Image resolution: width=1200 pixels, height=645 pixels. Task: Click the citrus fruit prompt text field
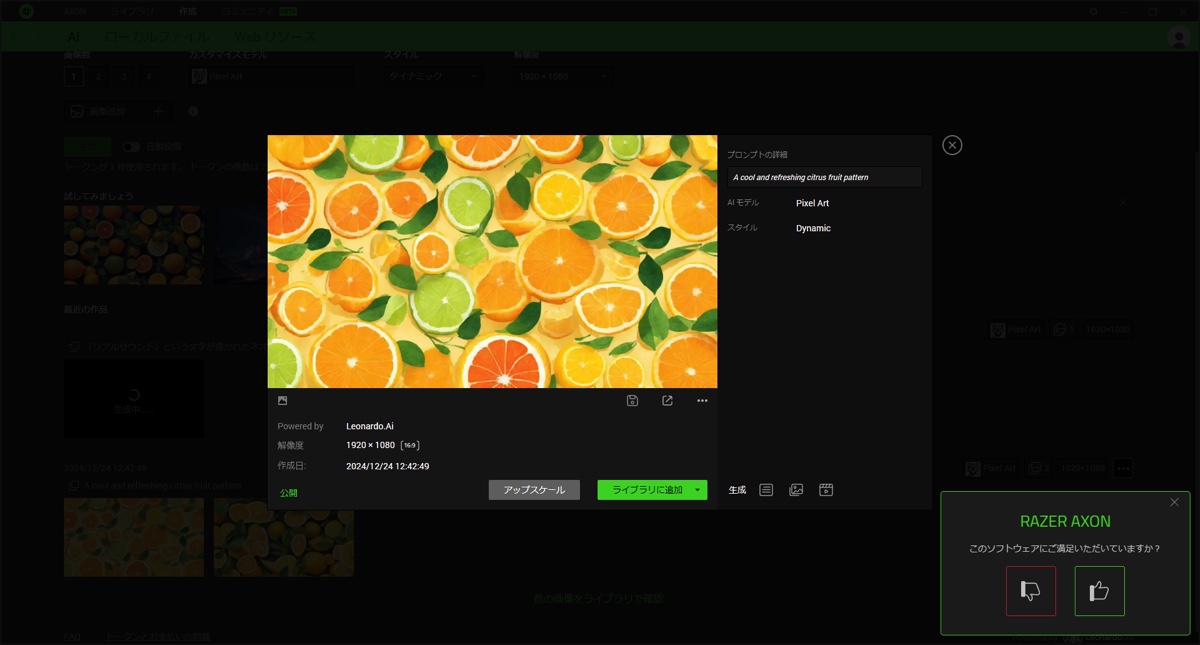coord(824,177)
